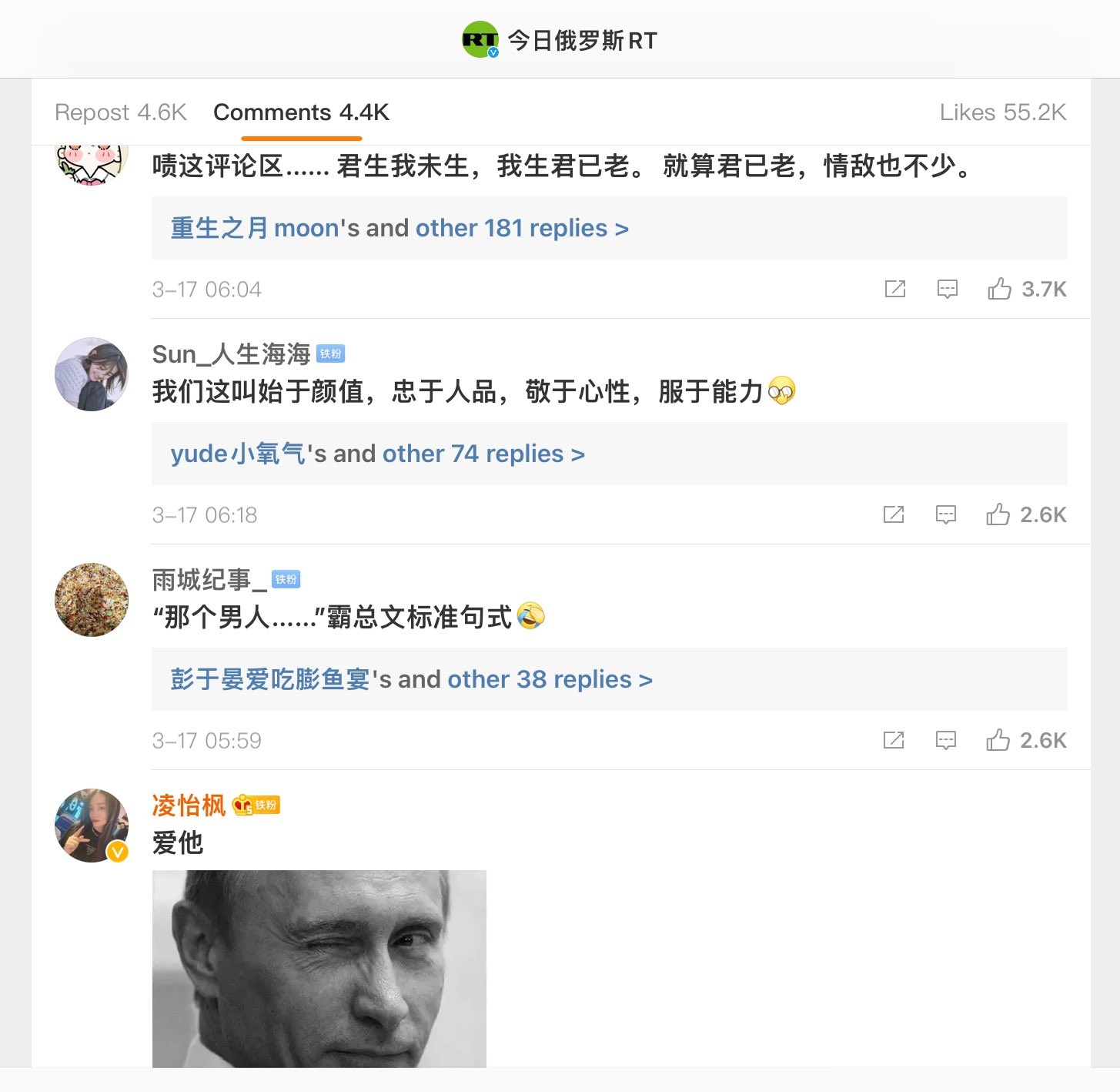Screen dimensions: 1120x1092
Task: Switch to the Repost 4.6K tab
Action: [x=121, y=112]
